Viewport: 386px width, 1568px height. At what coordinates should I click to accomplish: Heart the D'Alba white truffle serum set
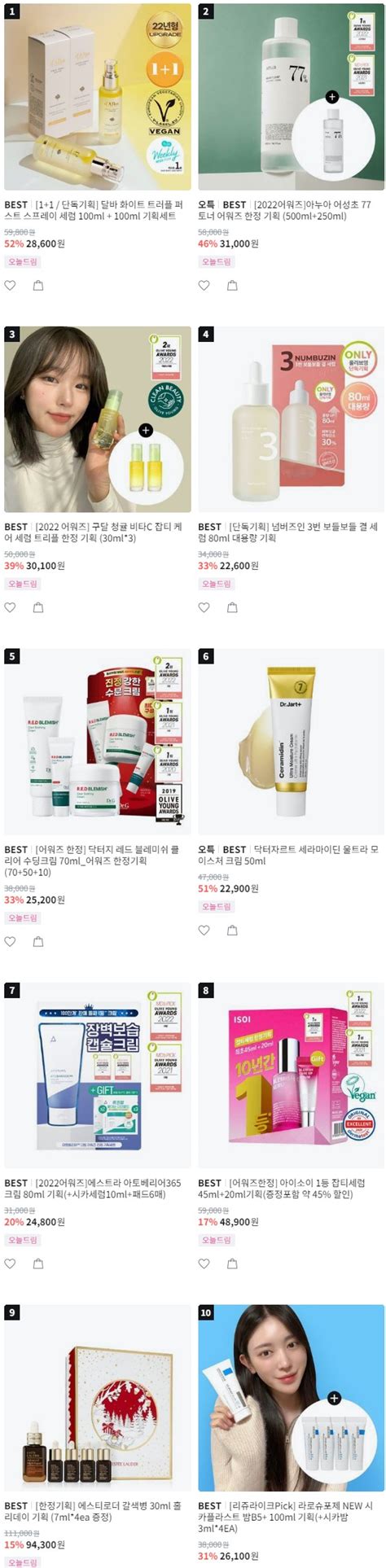(11, 286)
